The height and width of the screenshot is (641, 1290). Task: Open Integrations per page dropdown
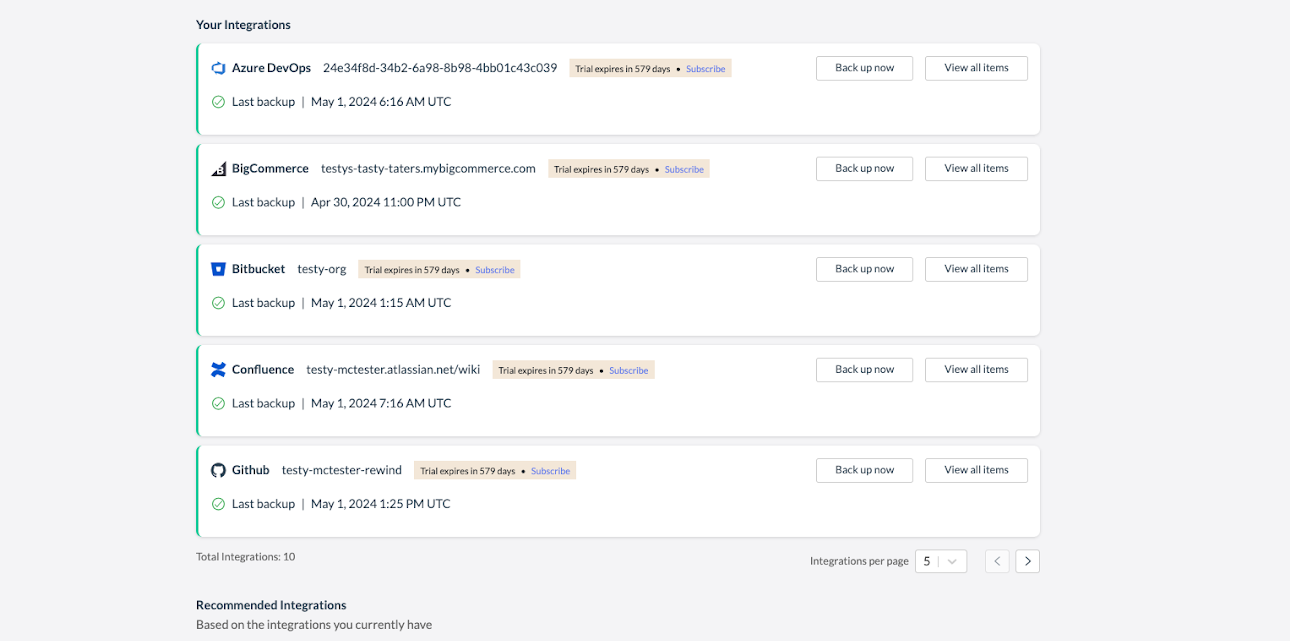(941, 561)
